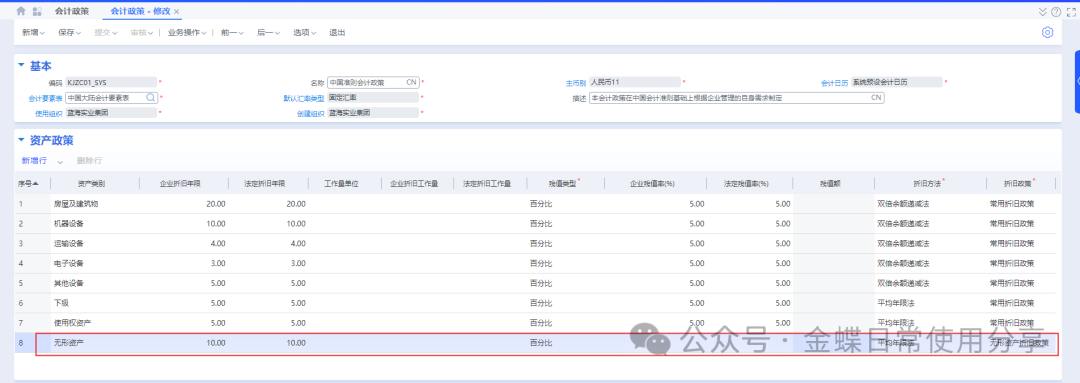Open the 选项 menu
The height and width of the screenshot is (383, 1080).
point(305,32)
